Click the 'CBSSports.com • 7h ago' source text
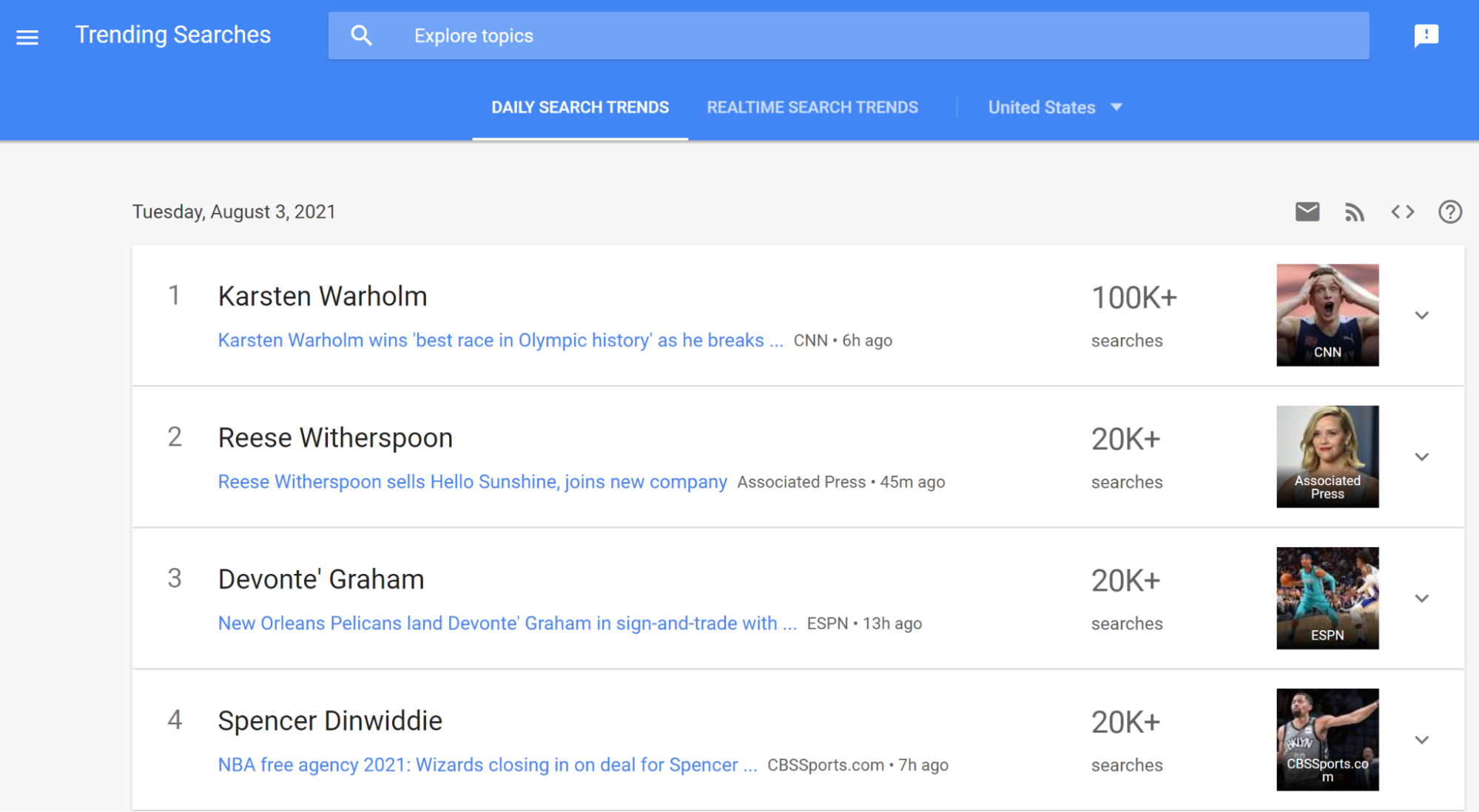This screenshot has width=1479, height=812. tap(858, 765)
